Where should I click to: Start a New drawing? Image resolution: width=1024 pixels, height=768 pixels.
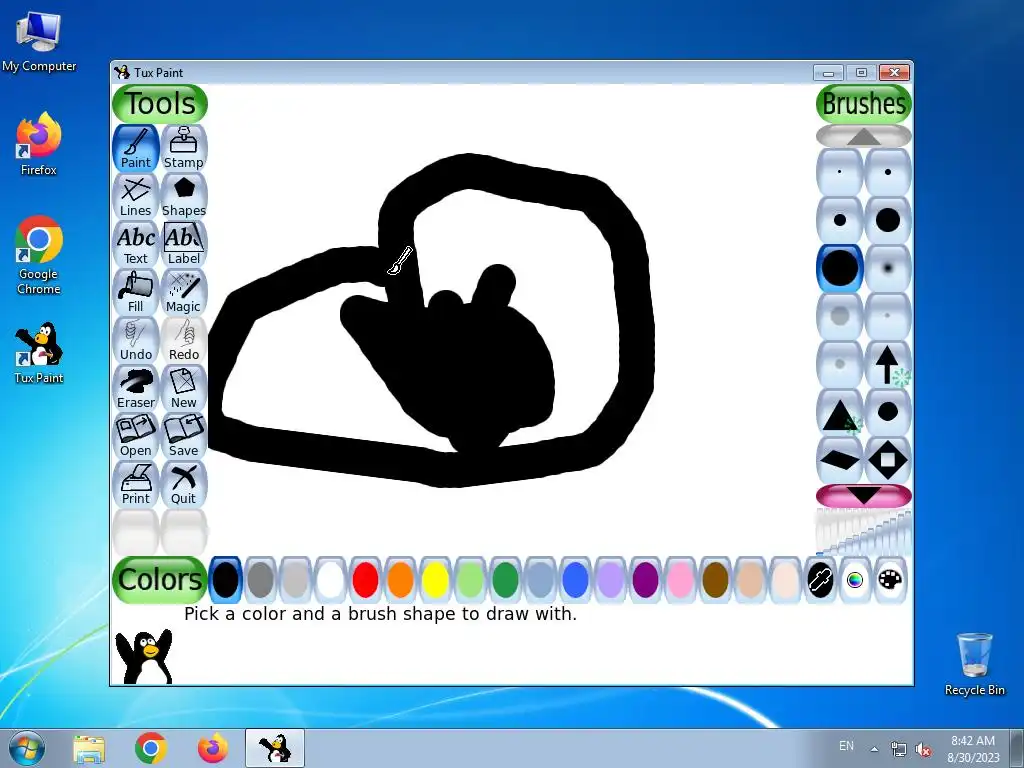pos(184,388)
